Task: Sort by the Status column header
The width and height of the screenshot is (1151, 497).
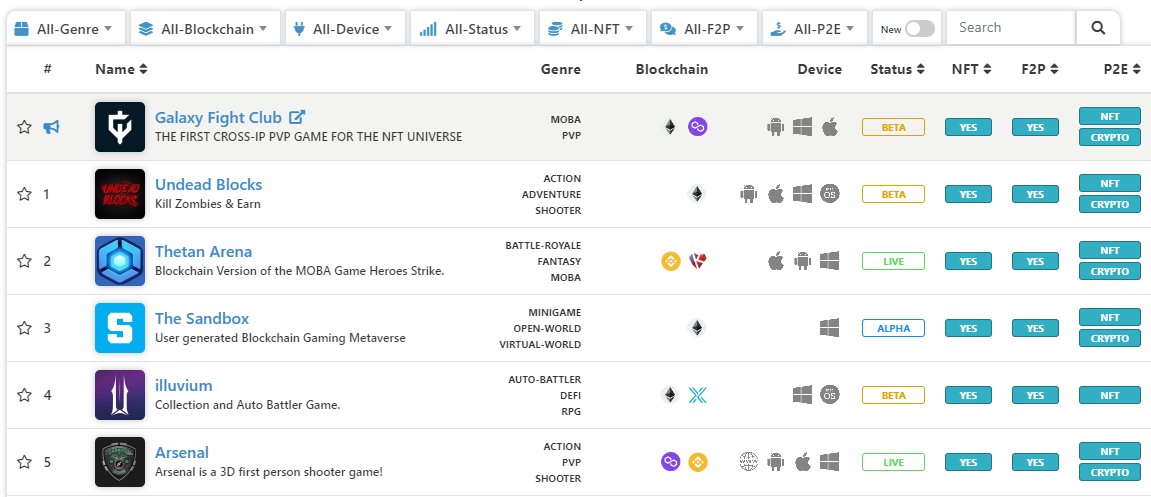Action: 896,69
